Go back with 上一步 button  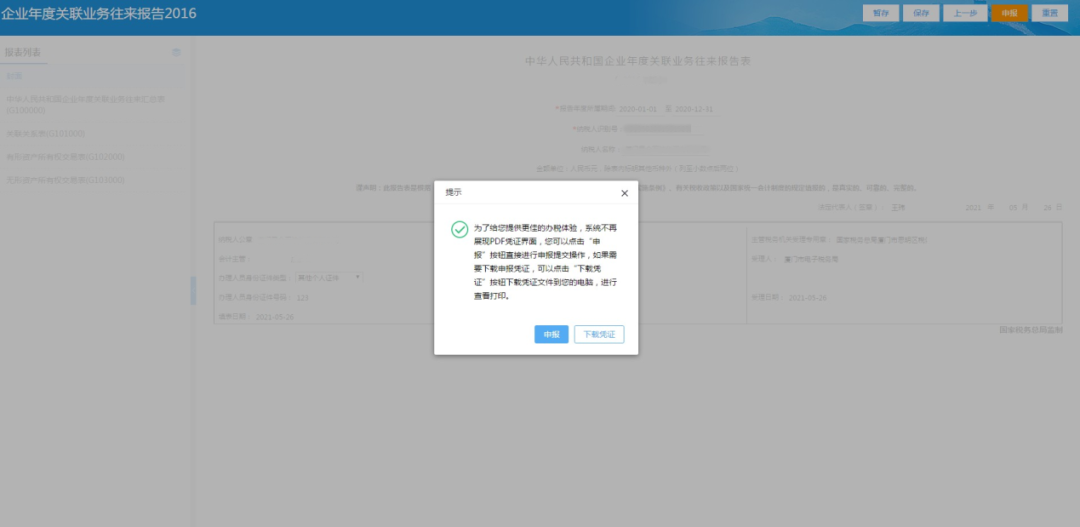[965, 13]
